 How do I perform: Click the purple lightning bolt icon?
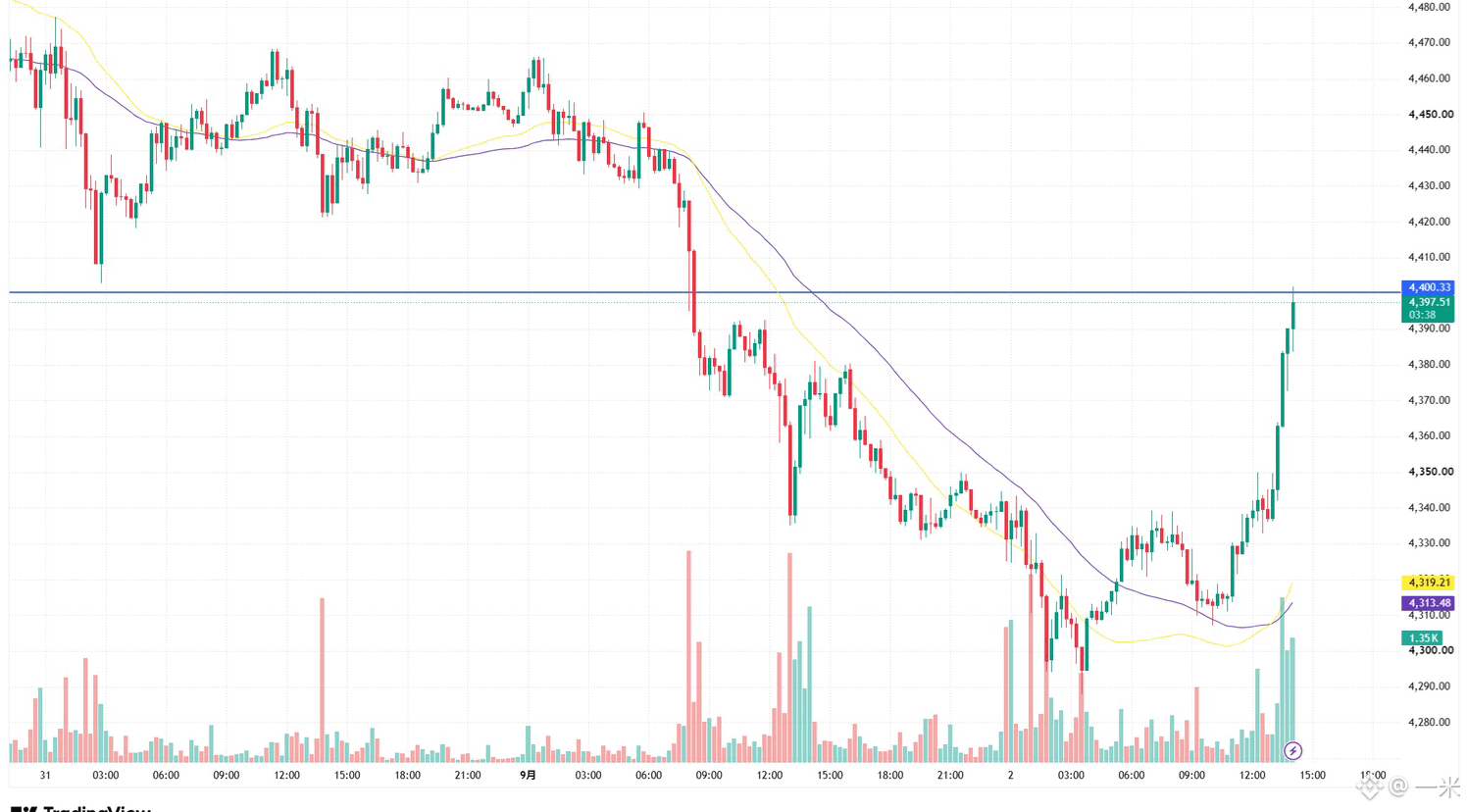tap(1292, 751)
